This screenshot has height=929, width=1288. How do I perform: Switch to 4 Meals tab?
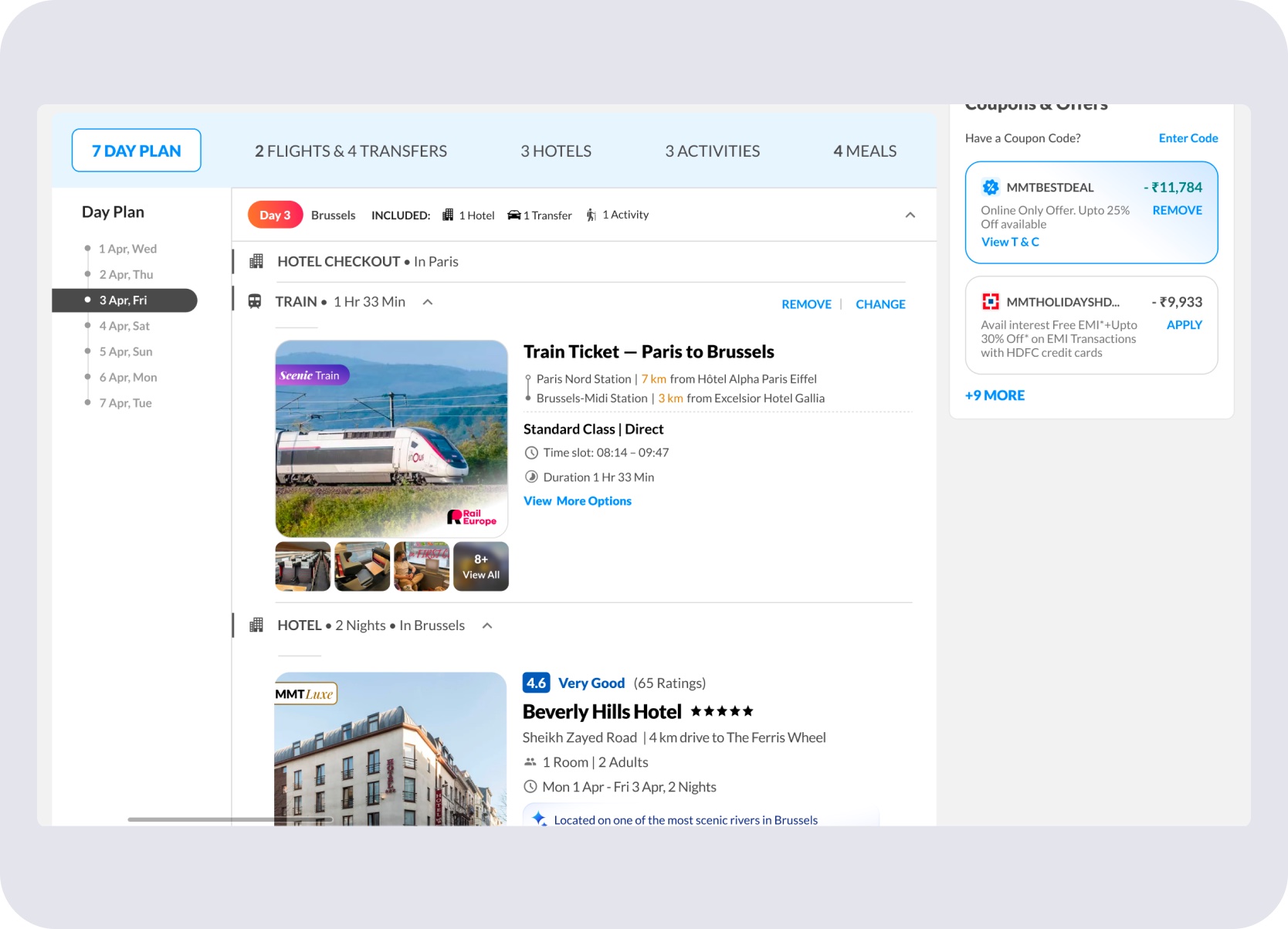865,151
